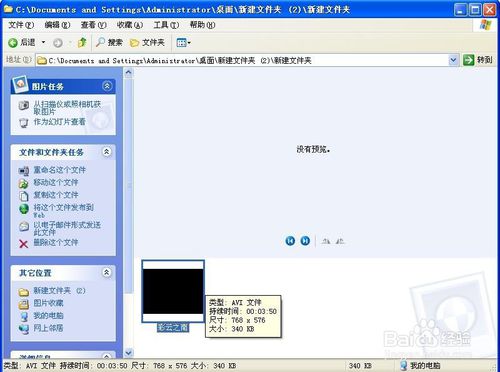The height and width of the screenshot is (372, 500).
Task: Click inside the address bar path field
Action: [247, 60]
